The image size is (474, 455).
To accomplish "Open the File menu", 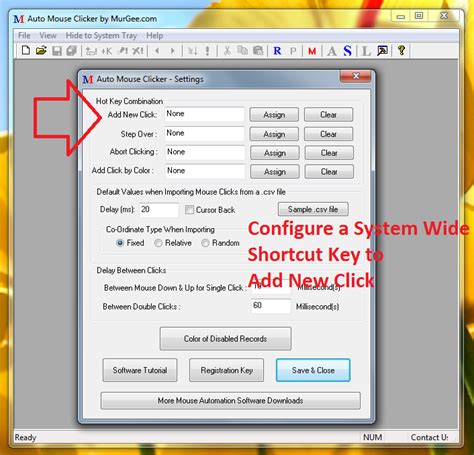I will [24, 35].
